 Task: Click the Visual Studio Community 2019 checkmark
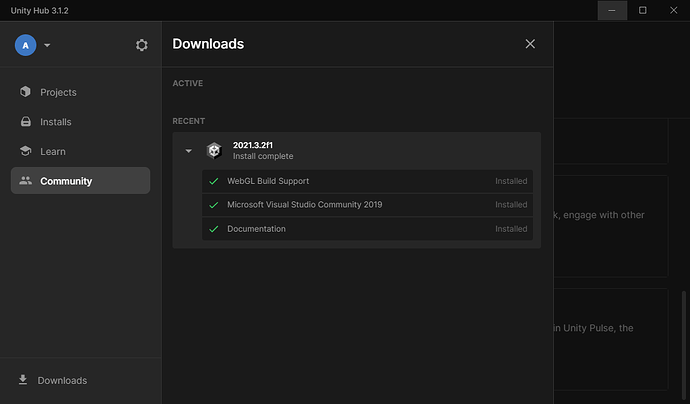click(213, 205)
